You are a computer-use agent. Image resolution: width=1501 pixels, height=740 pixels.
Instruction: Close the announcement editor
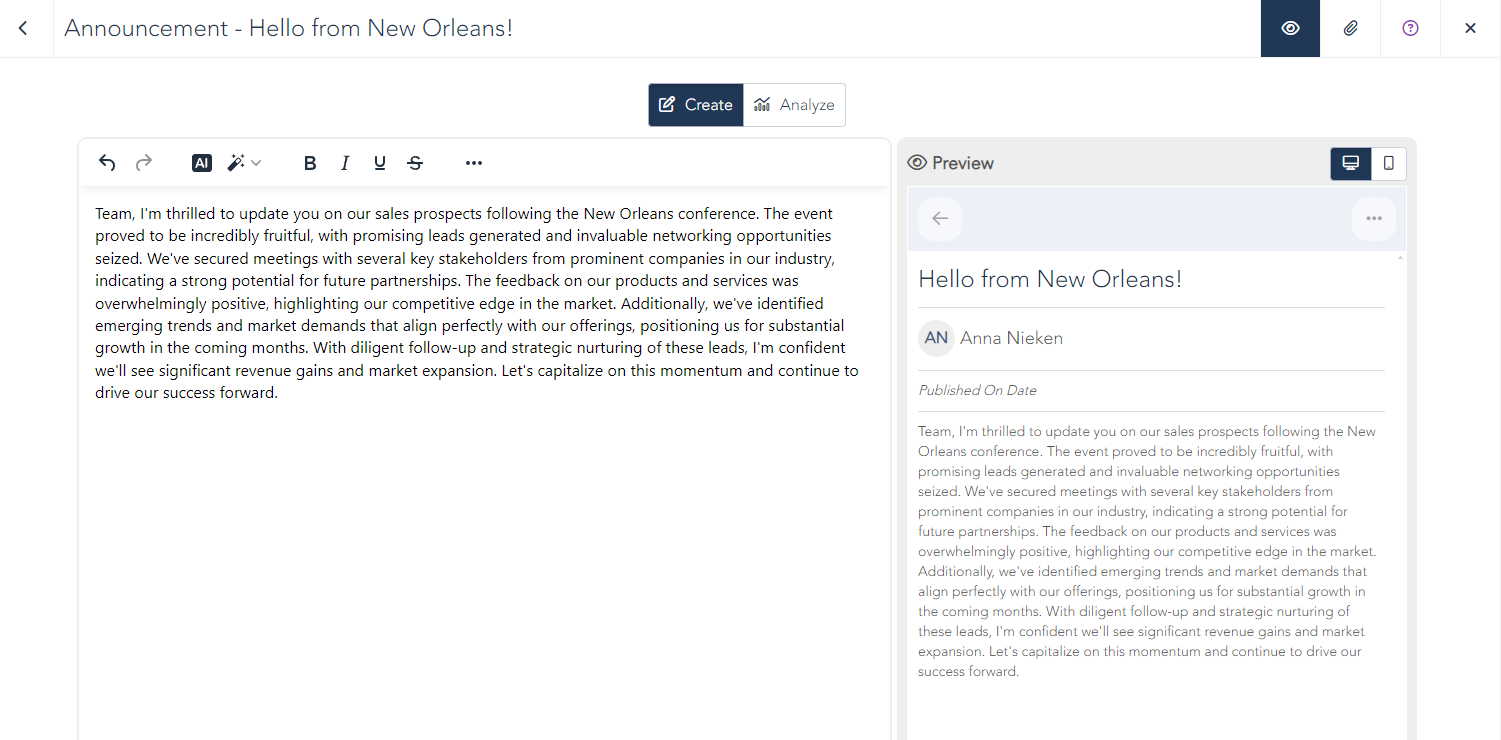[x=1470, y=28]
